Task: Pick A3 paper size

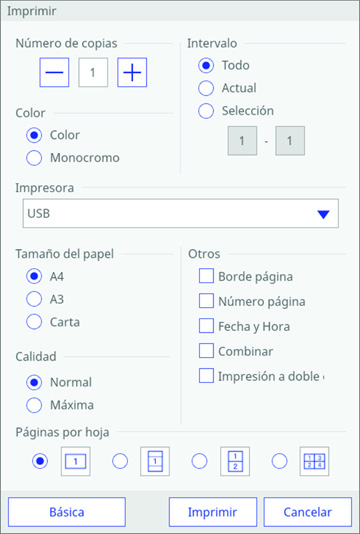Action: (34, 299)
